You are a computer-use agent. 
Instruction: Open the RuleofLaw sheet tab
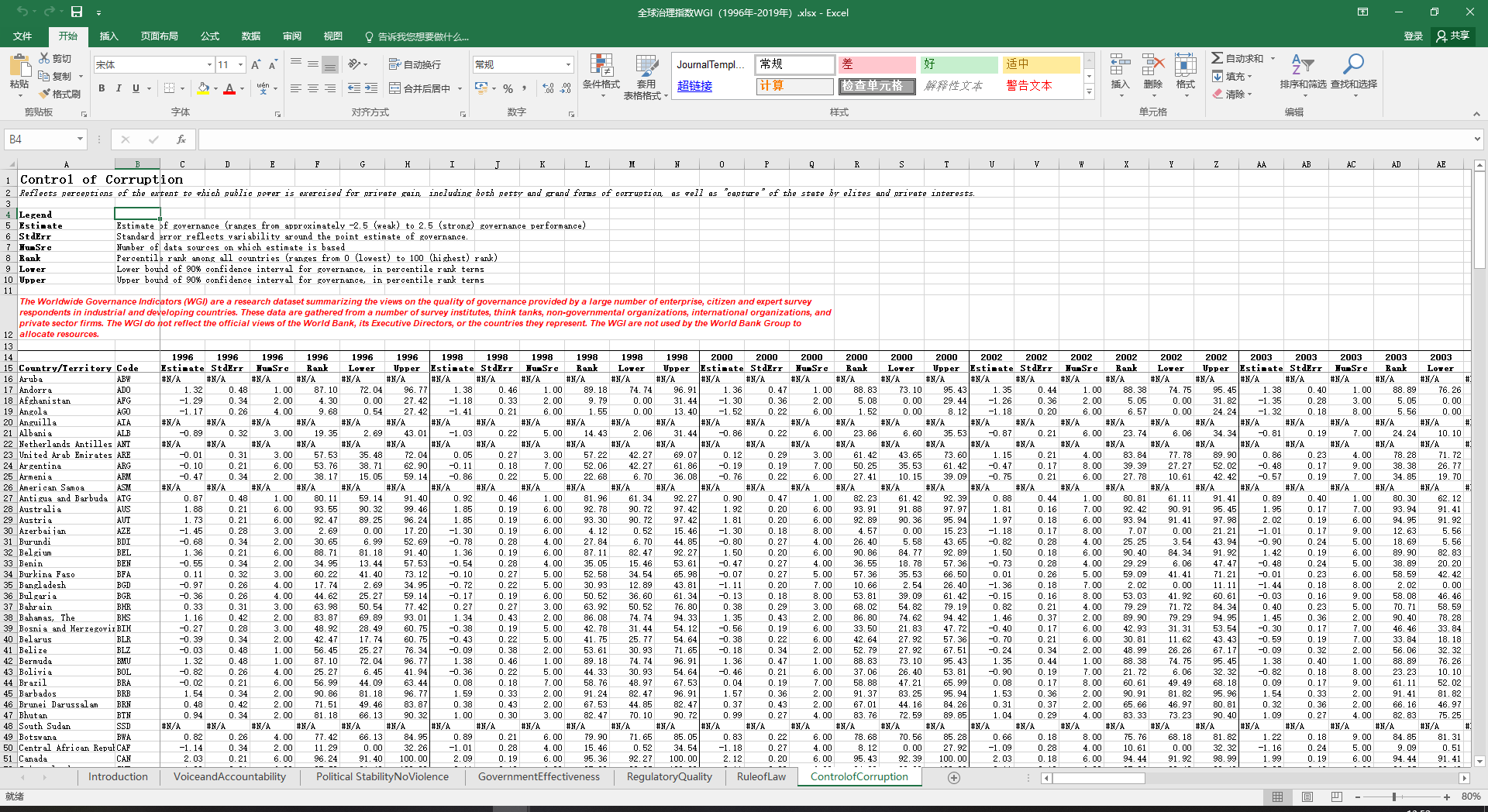pyautogui.click(x=761, y=777)
